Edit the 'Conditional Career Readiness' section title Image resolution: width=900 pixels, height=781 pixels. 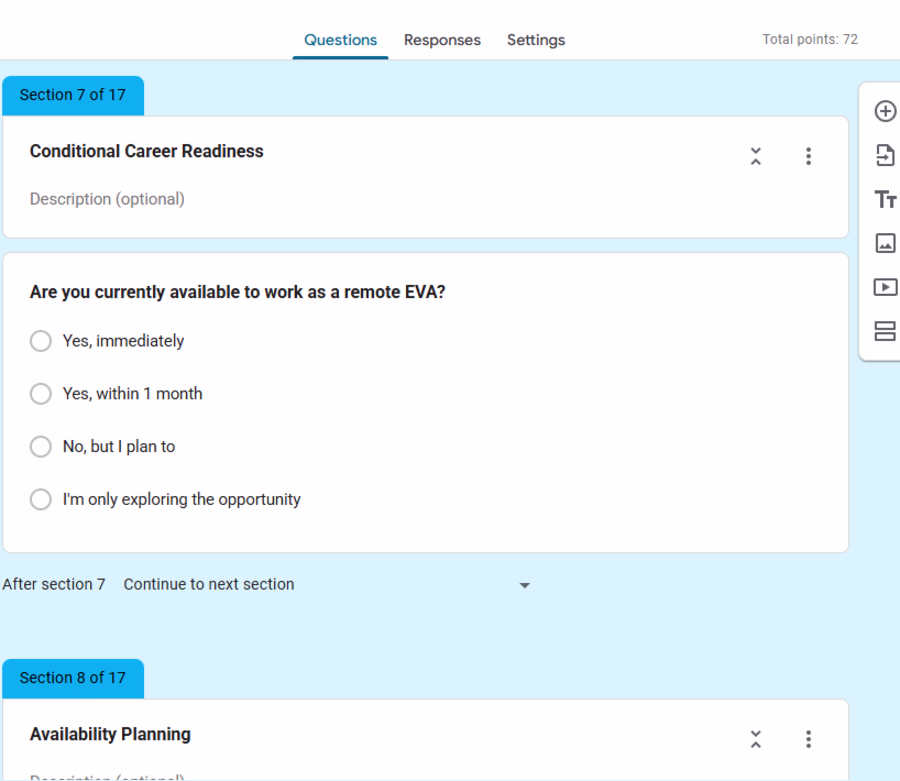coord(146,151)
